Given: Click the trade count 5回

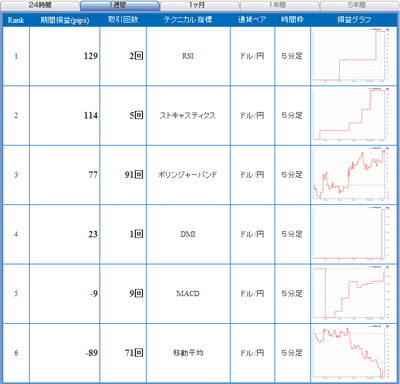Looking at the screenshot, I should (x=136, y=115).
